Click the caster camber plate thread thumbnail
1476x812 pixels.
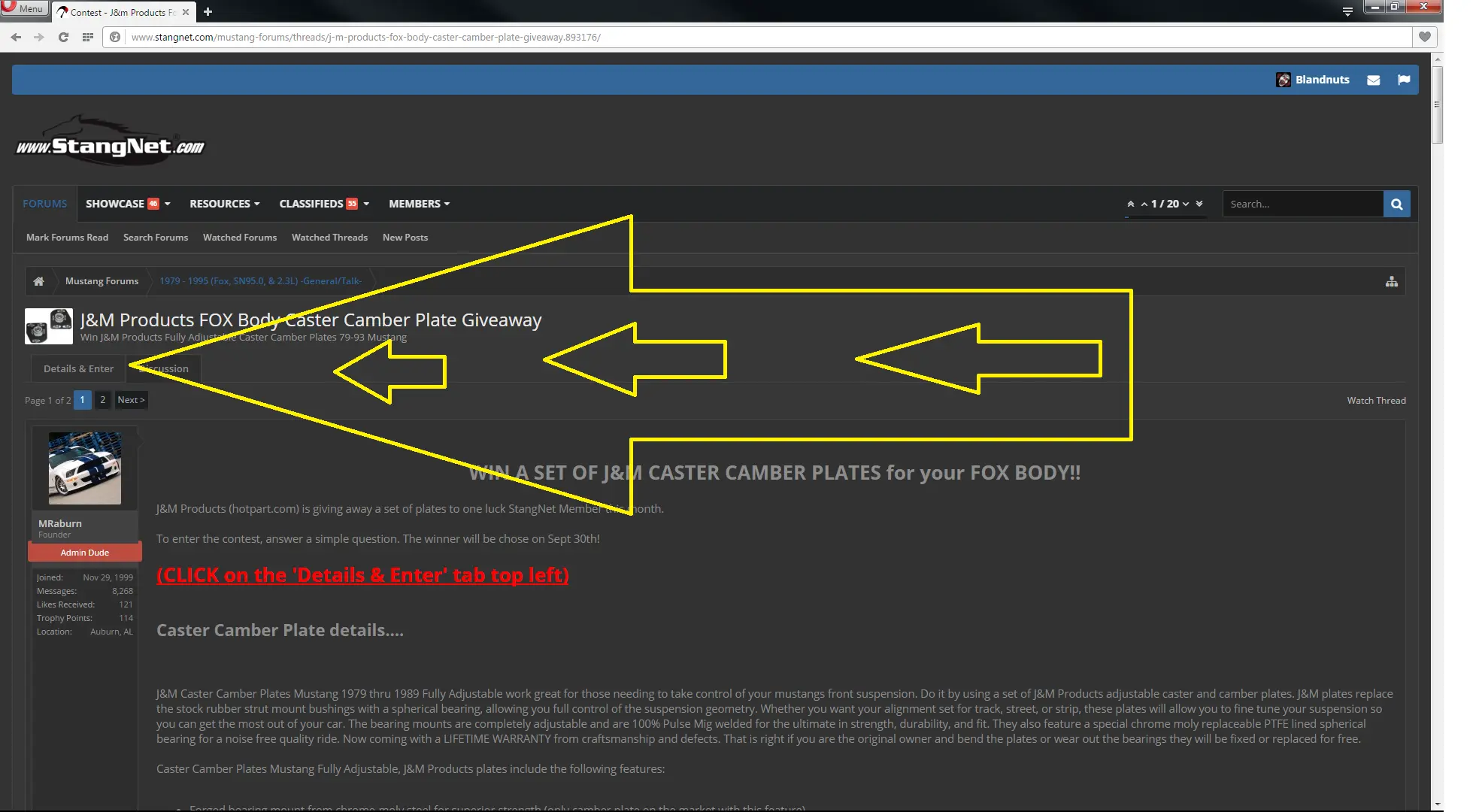tap(49, 326)
